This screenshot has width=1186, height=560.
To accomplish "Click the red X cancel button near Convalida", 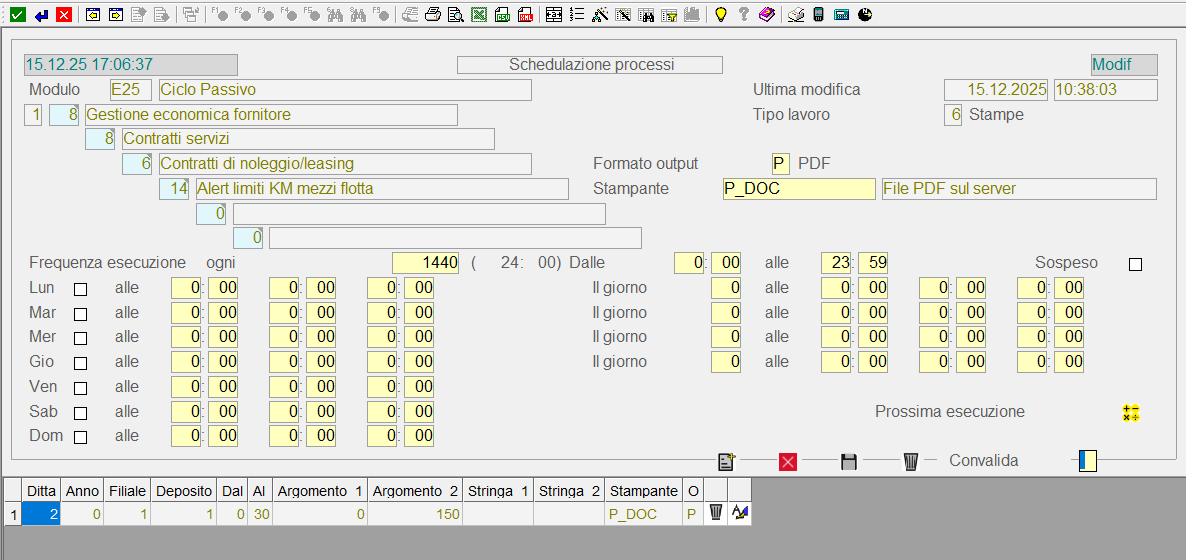I will tap(788, 461).
